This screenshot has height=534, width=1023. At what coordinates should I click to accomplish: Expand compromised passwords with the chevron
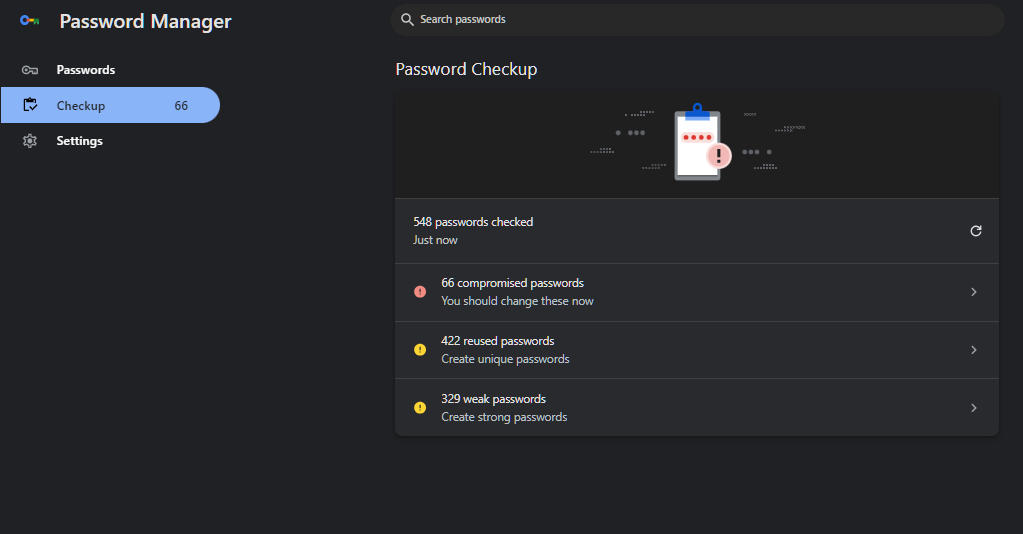[x=973, y=292]
